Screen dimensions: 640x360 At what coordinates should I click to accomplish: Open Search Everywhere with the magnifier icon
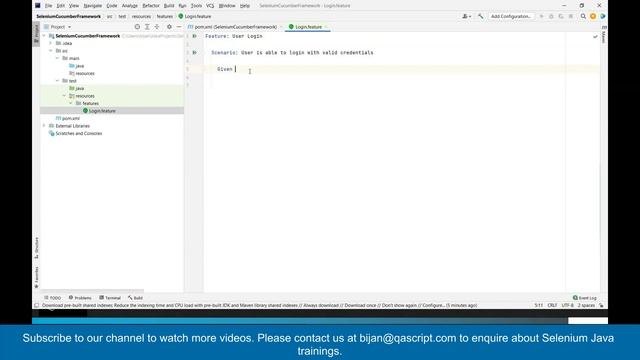click(583, 16)
